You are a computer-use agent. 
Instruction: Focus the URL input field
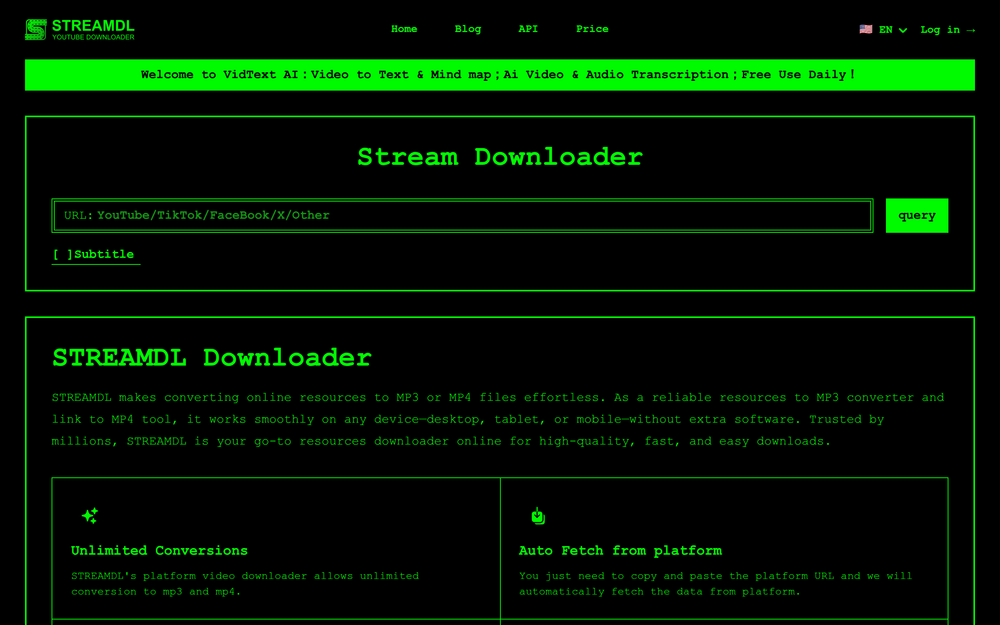462,216
